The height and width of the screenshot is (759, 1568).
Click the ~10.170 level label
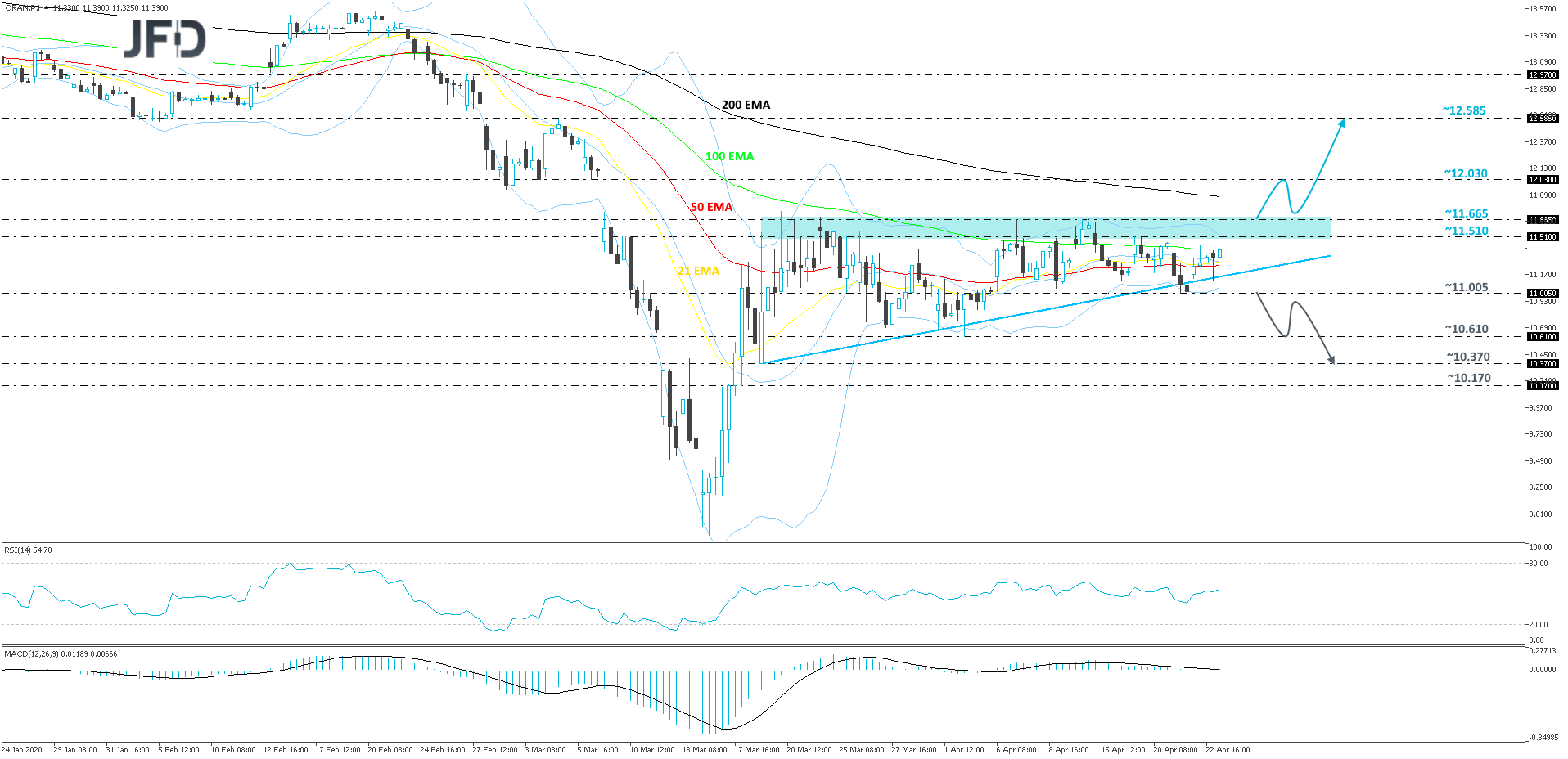[x=1468, y=378]
